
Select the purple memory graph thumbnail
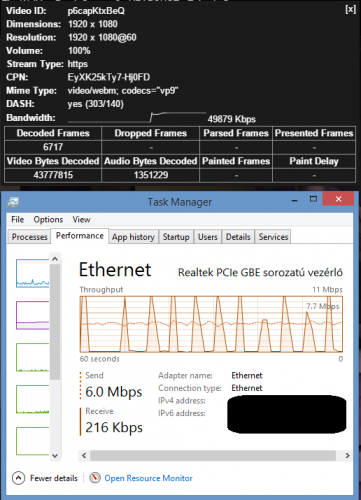click(33, 315)
